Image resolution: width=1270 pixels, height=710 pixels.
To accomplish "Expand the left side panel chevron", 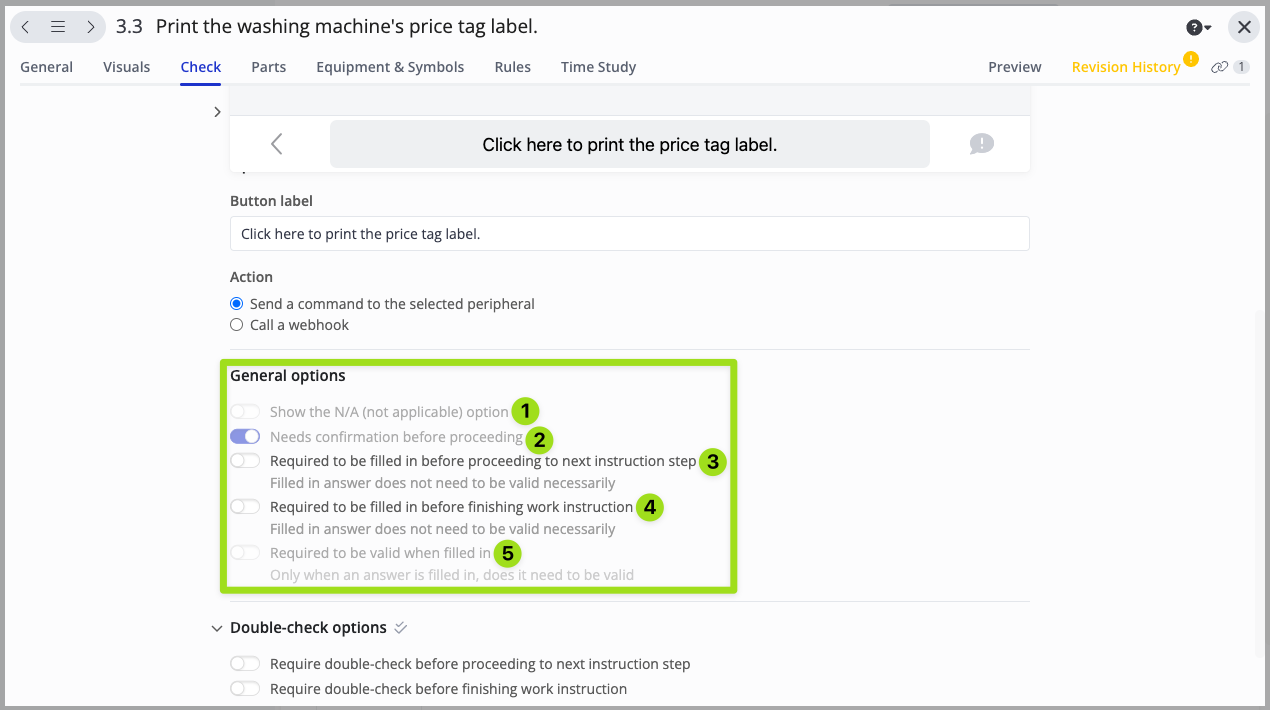I will [x=217, y=112].
